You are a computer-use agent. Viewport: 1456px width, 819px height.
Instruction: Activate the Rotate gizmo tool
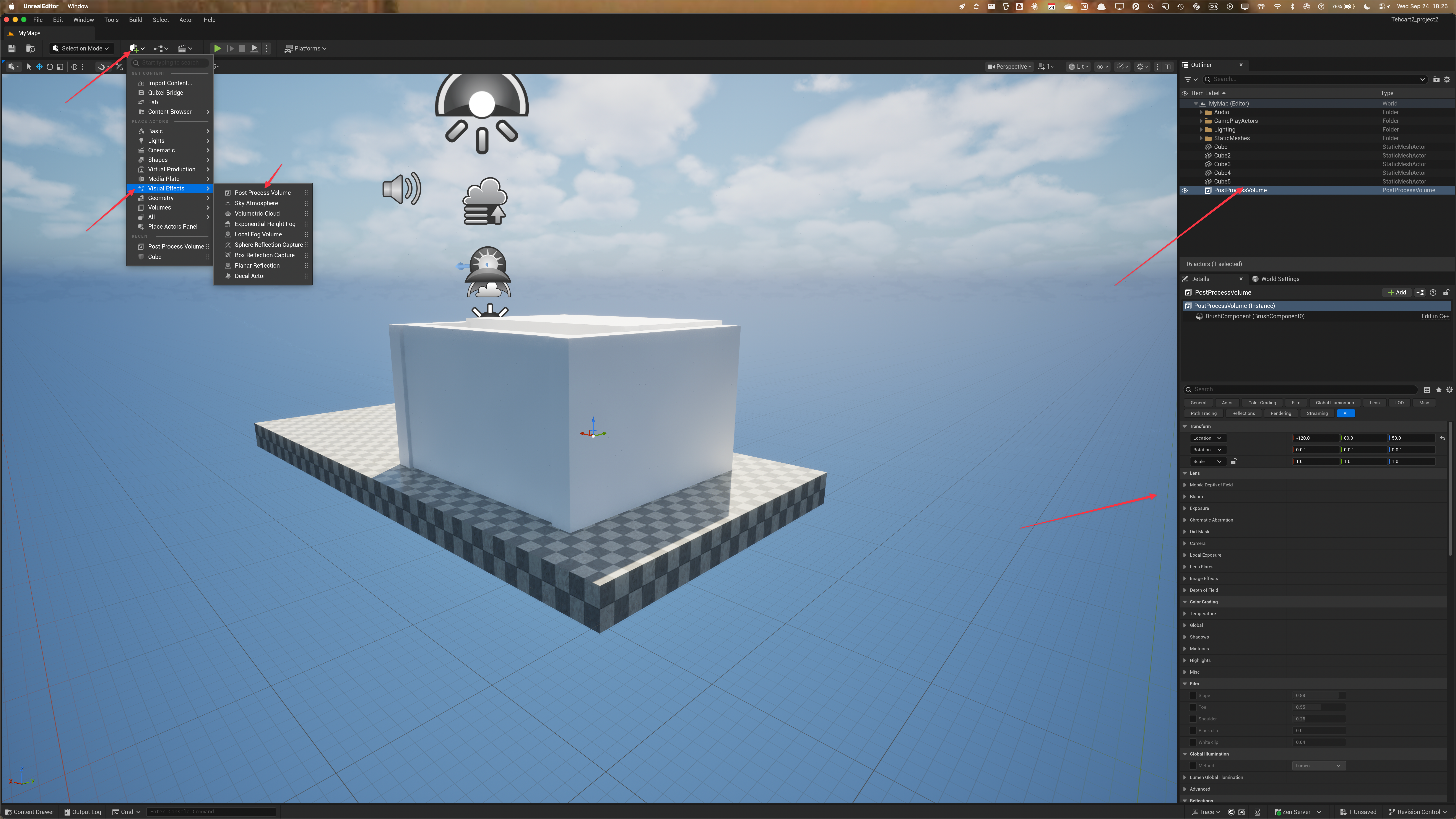point(50,67)
